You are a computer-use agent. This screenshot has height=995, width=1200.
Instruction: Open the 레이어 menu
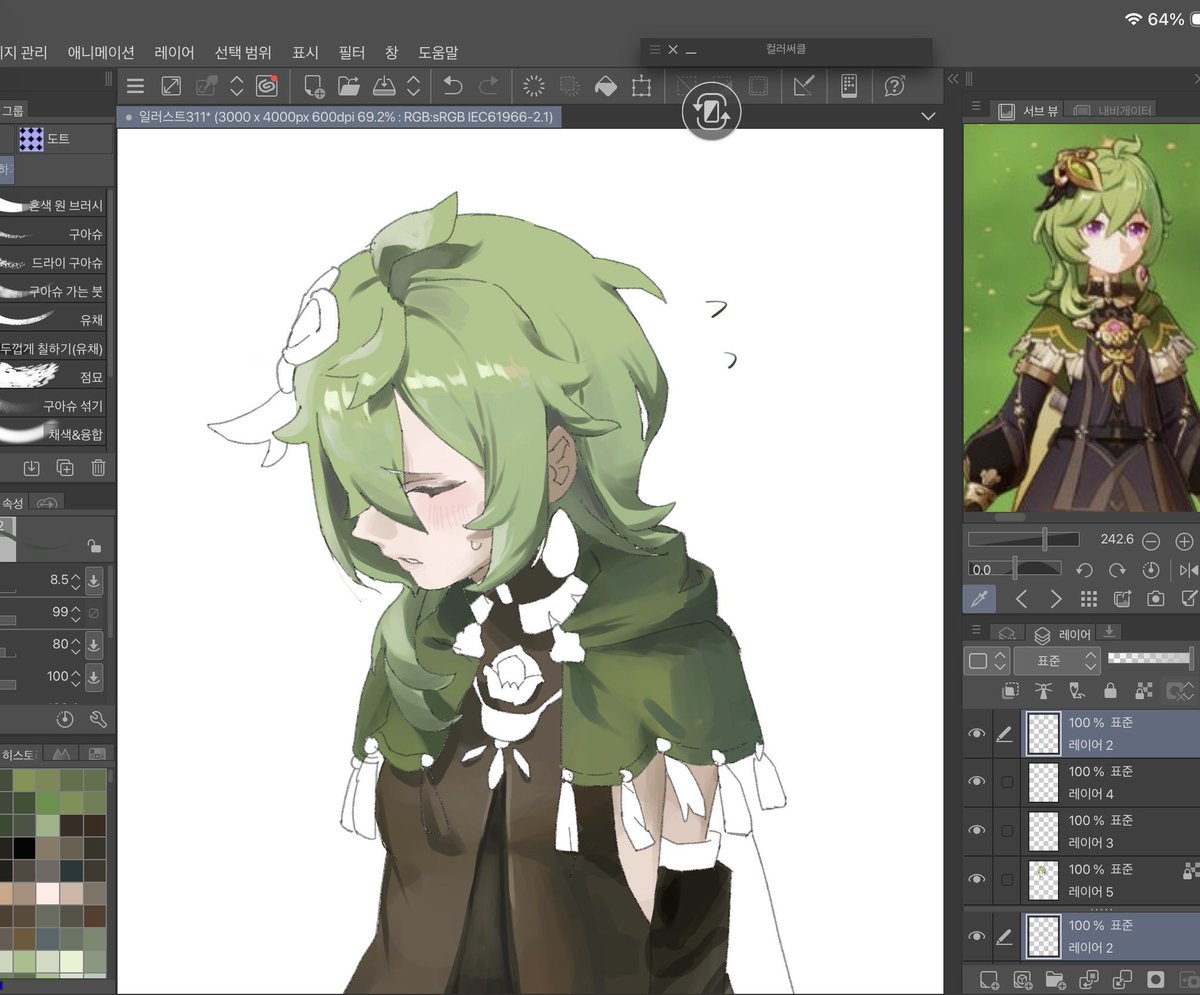(175, 52)
